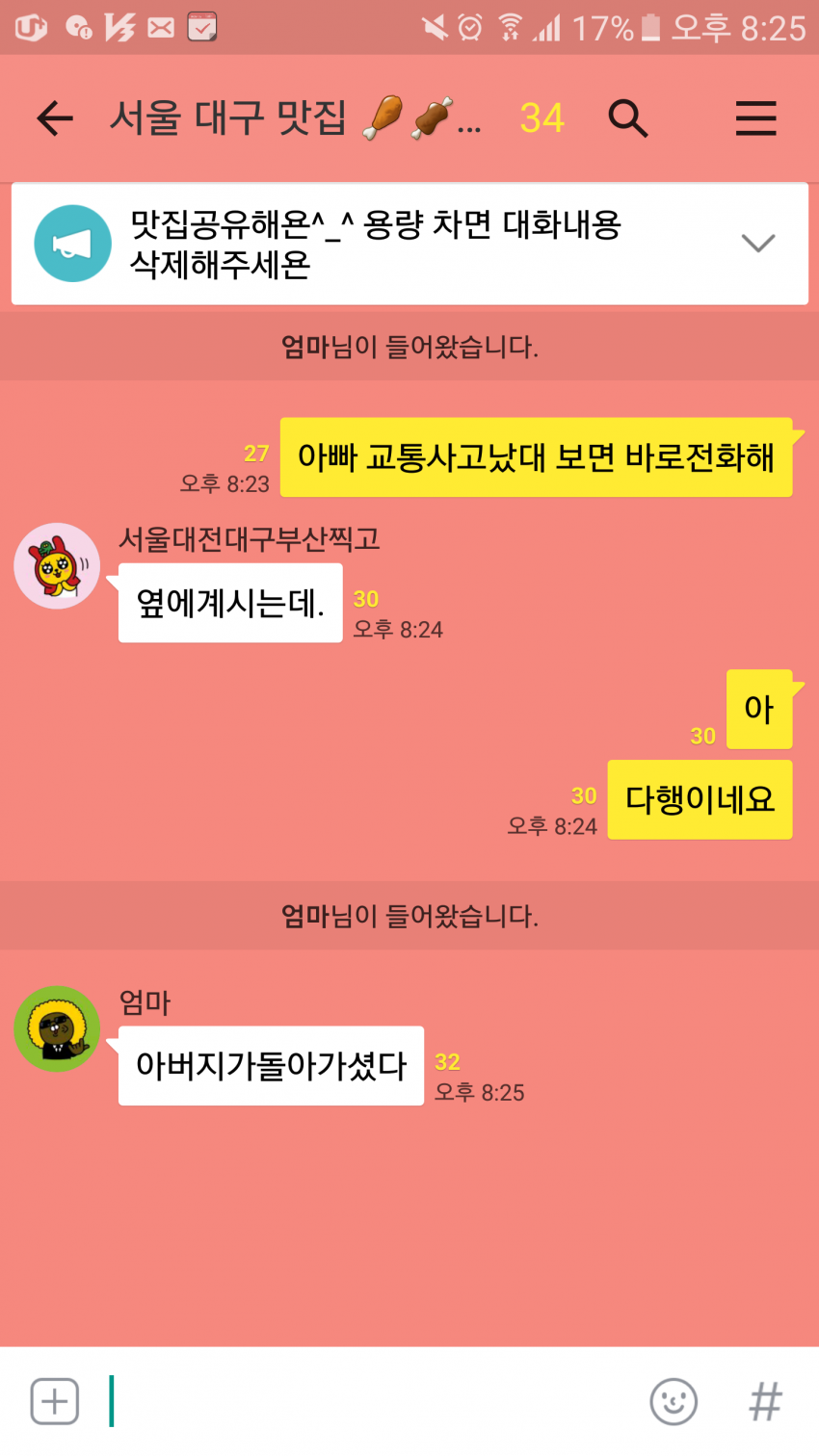Select the yellow message 아빠 교통사고났대
Screen dimensions: 819x1456
[x=536, y=457]
